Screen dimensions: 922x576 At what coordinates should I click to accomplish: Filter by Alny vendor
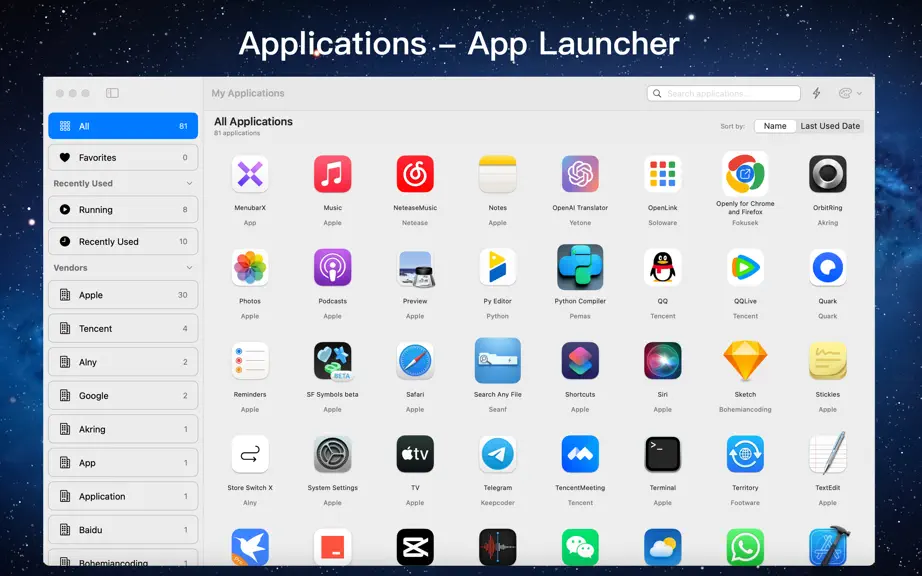pos(123,362)
